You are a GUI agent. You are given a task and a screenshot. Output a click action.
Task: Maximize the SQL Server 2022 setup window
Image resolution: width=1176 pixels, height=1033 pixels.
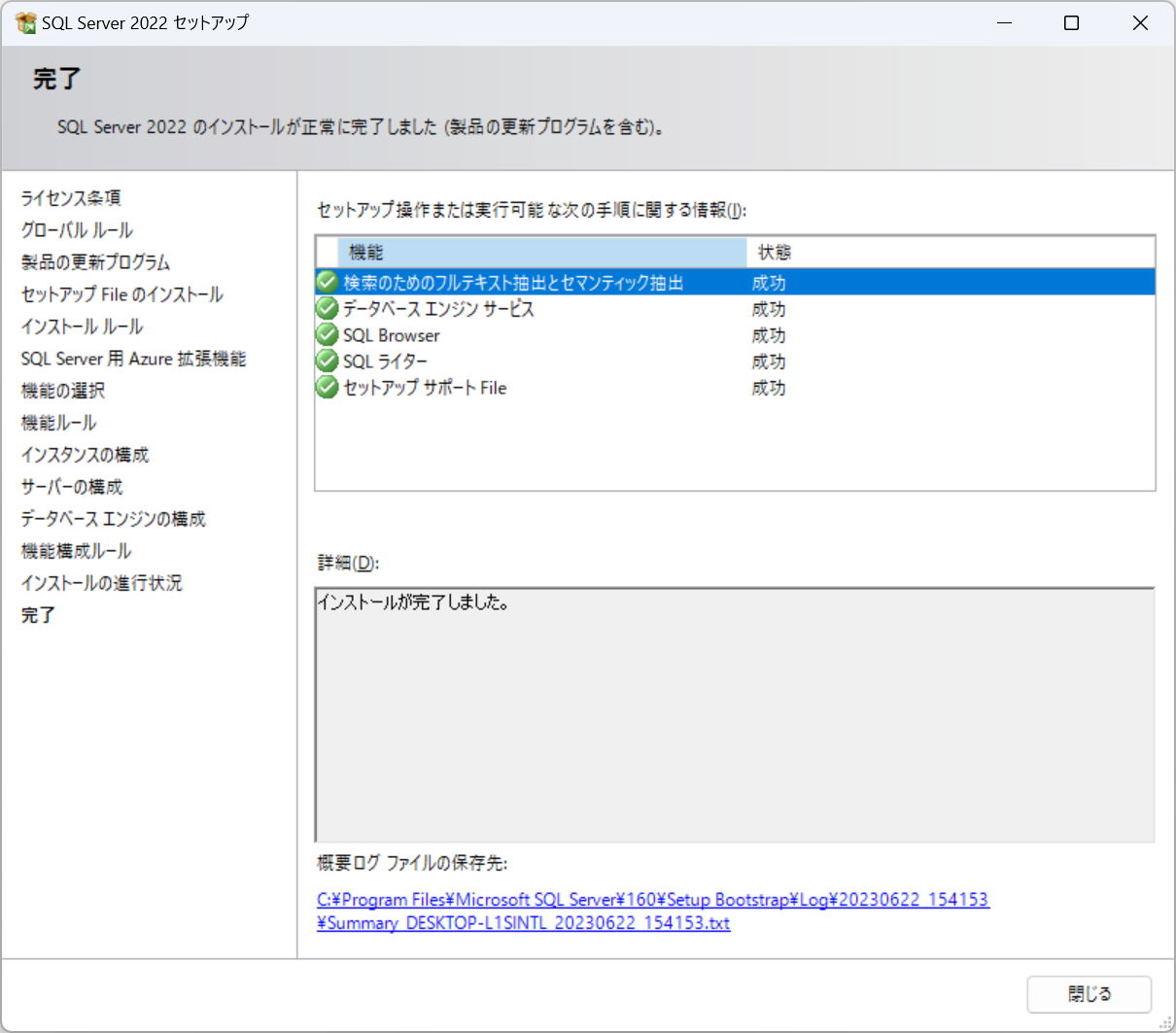click(1071, 22)
